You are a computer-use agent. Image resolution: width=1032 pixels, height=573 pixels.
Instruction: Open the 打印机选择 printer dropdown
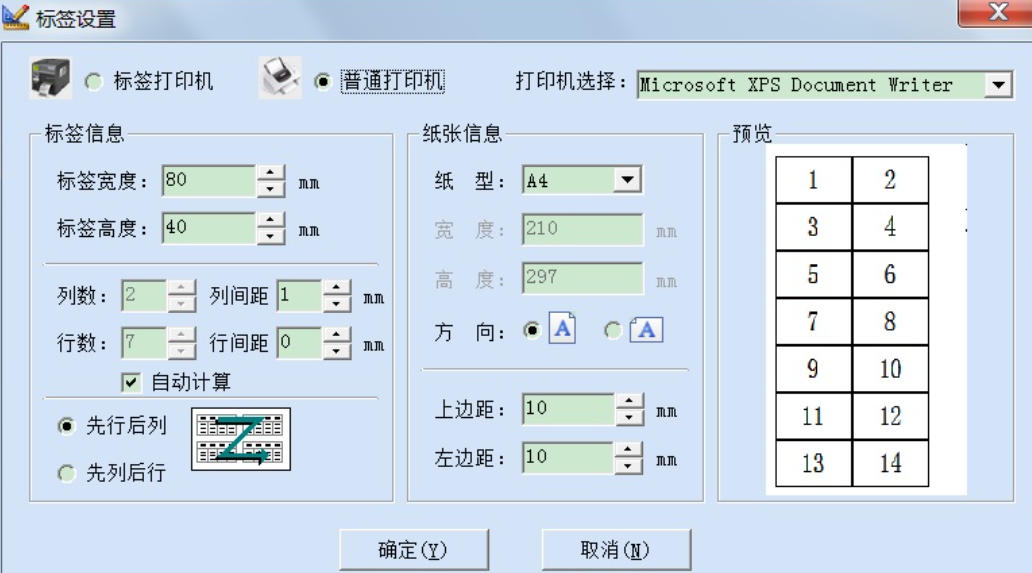pyautogui.click(x=998, y=85)
